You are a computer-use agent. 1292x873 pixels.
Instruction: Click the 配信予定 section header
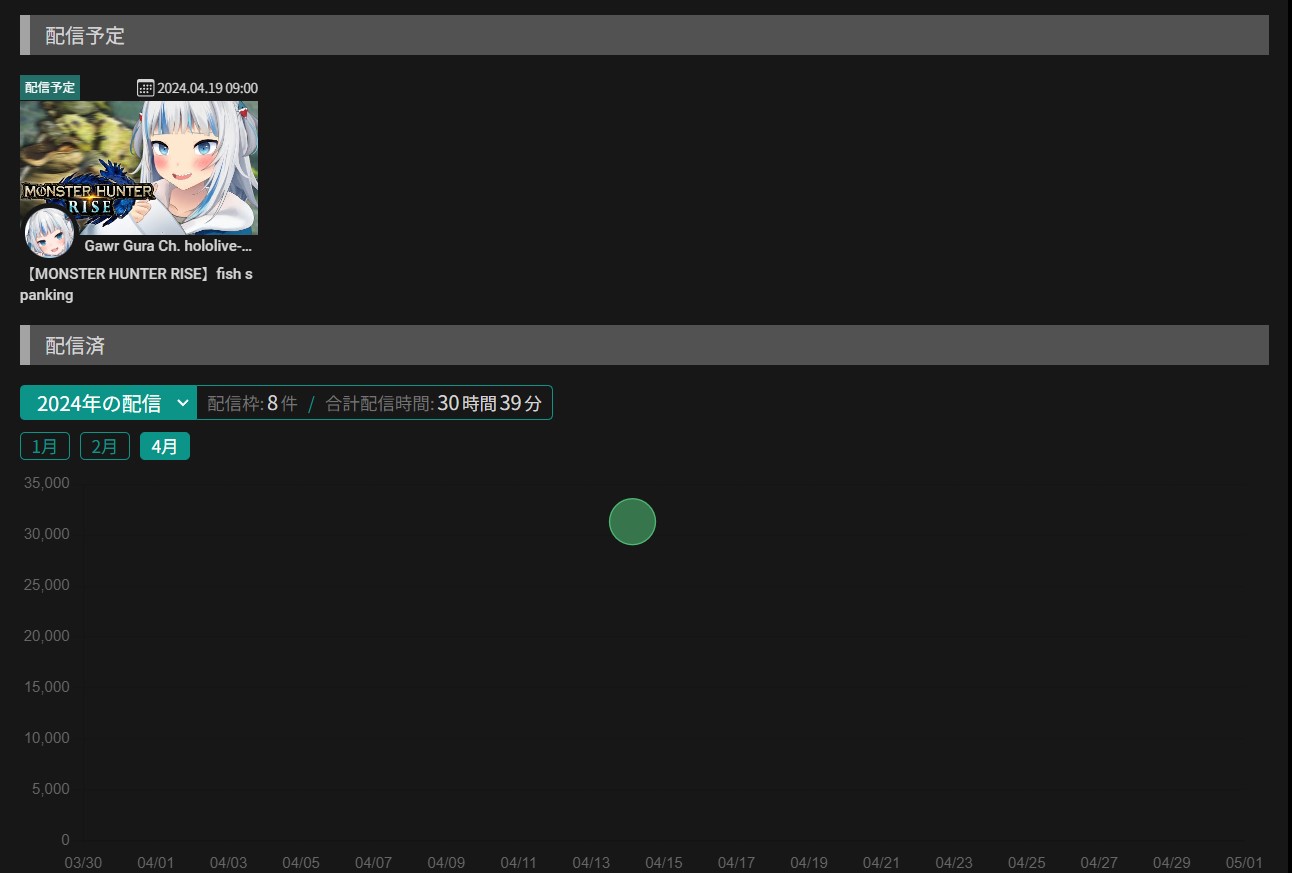tap(644, 35)
